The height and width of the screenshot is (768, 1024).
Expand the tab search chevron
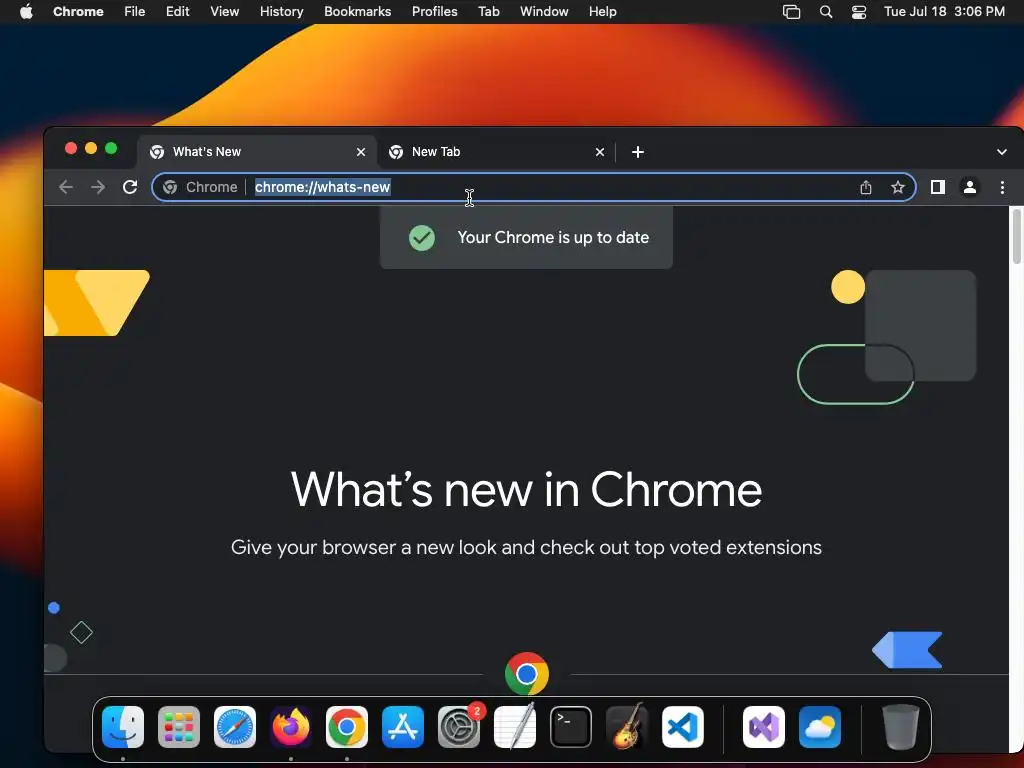(x=1002, y=152)
